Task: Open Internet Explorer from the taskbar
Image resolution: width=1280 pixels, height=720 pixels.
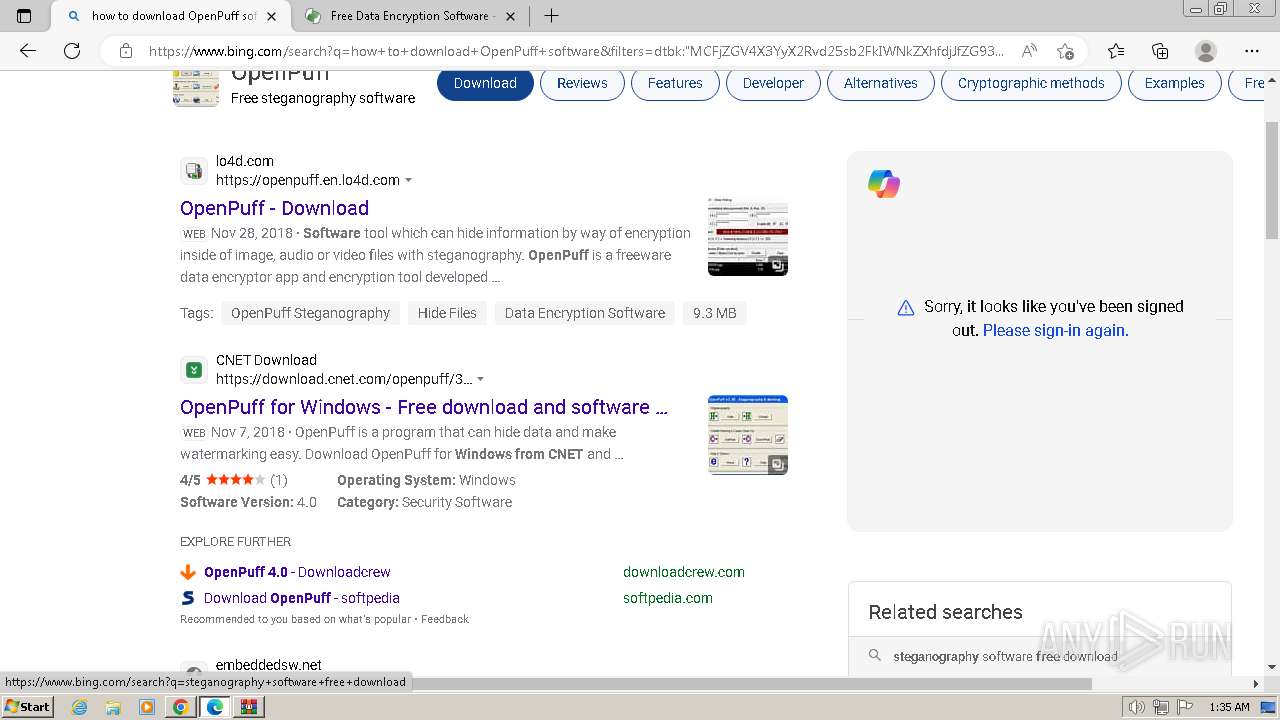Action: [x=80, y=707]
